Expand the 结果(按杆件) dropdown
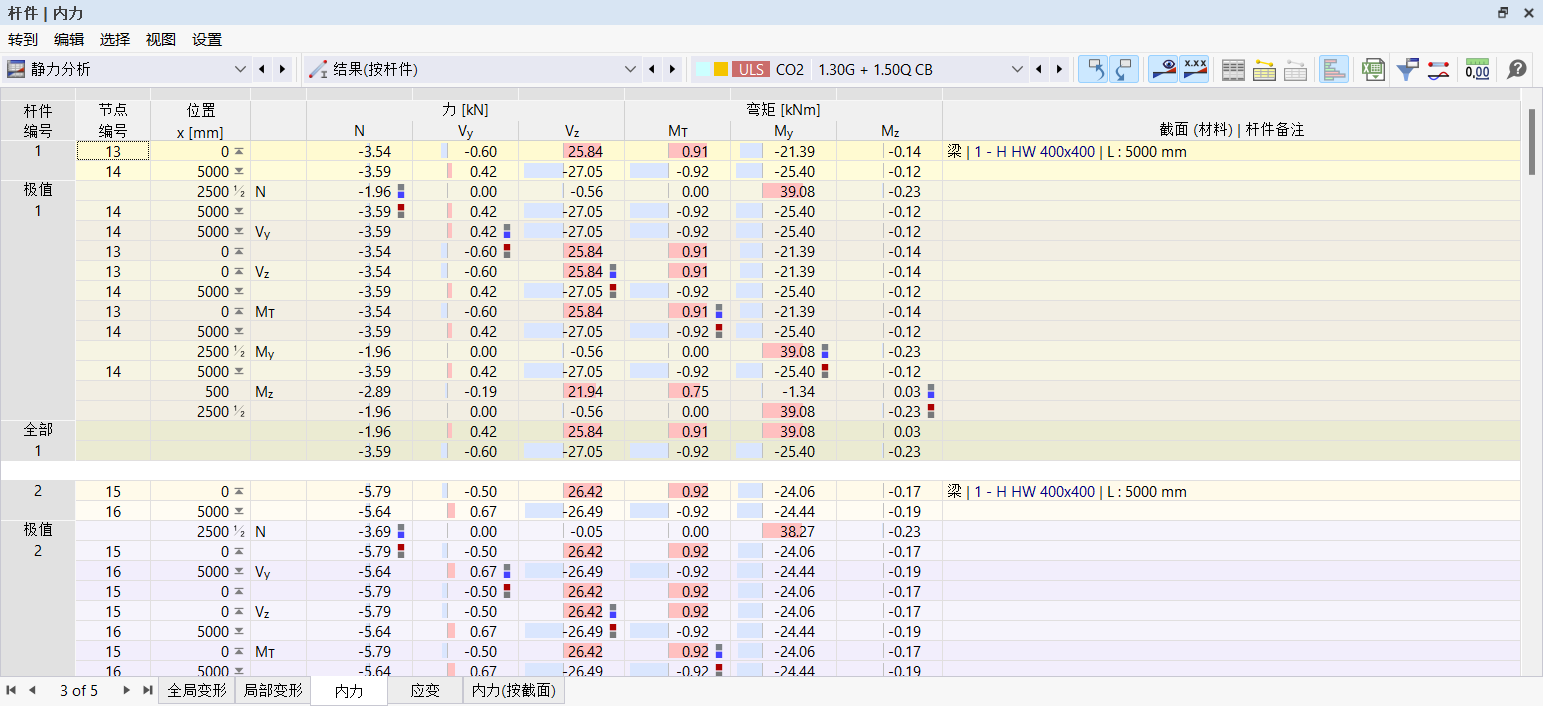 (630, 69)
